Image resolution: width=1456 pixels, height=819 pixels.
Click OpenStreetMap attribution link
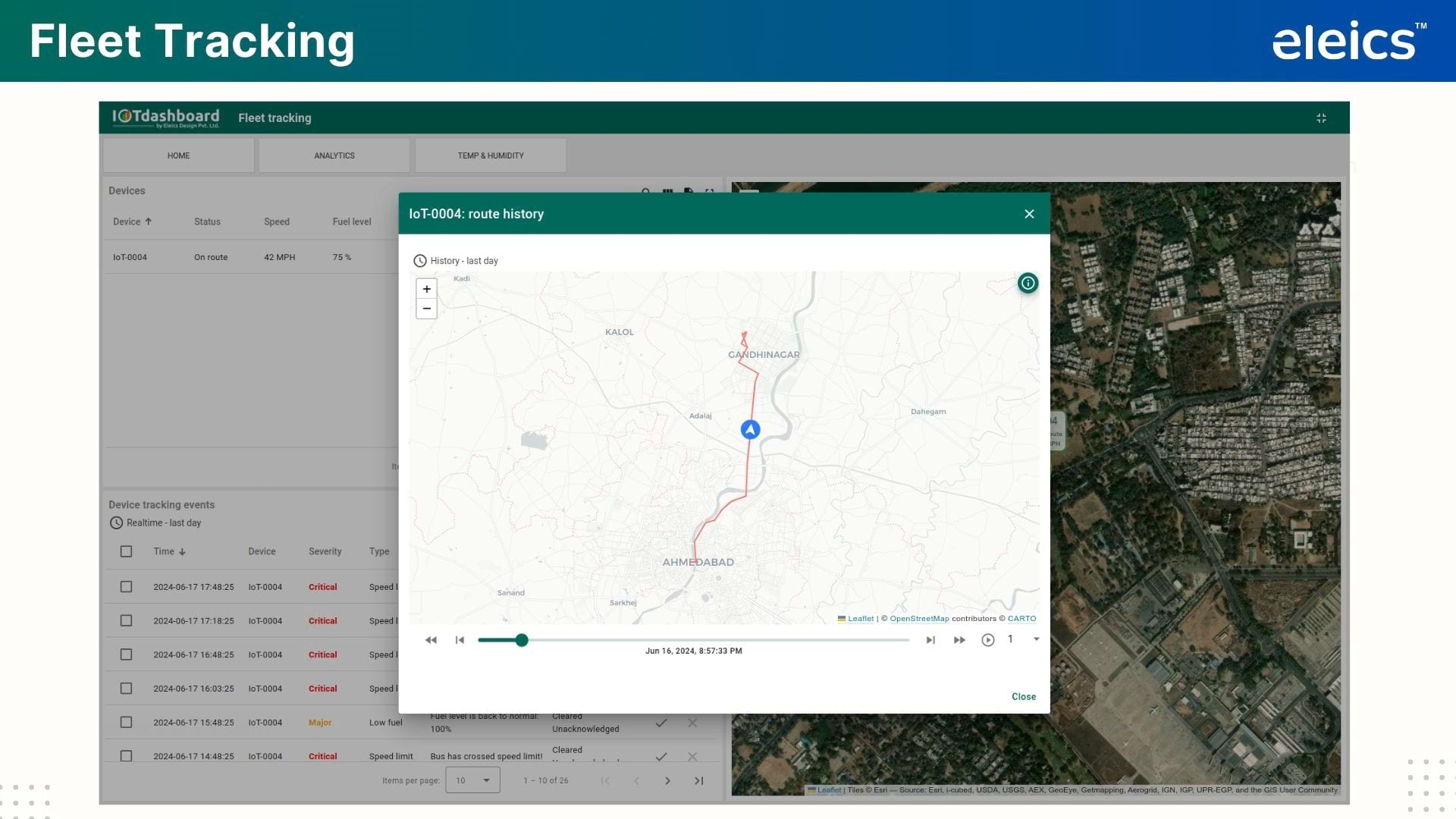918,618
